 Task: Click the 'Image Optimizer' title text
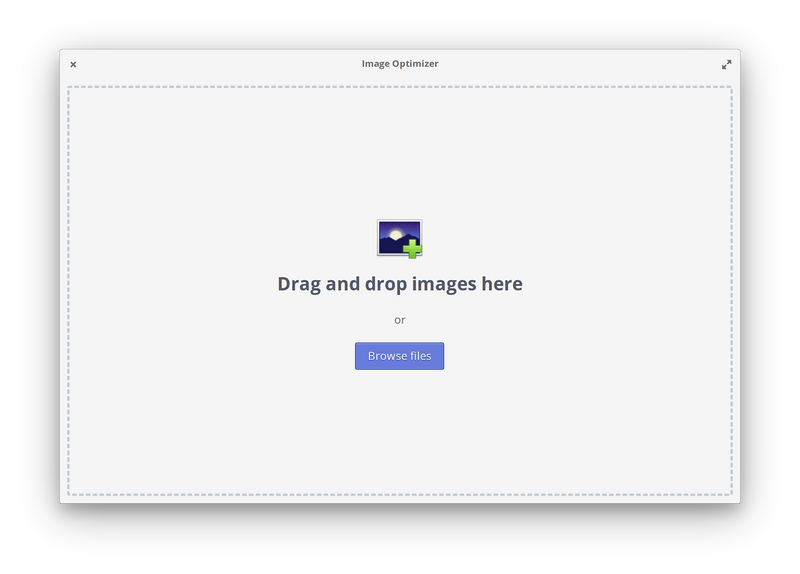(400, 64)
